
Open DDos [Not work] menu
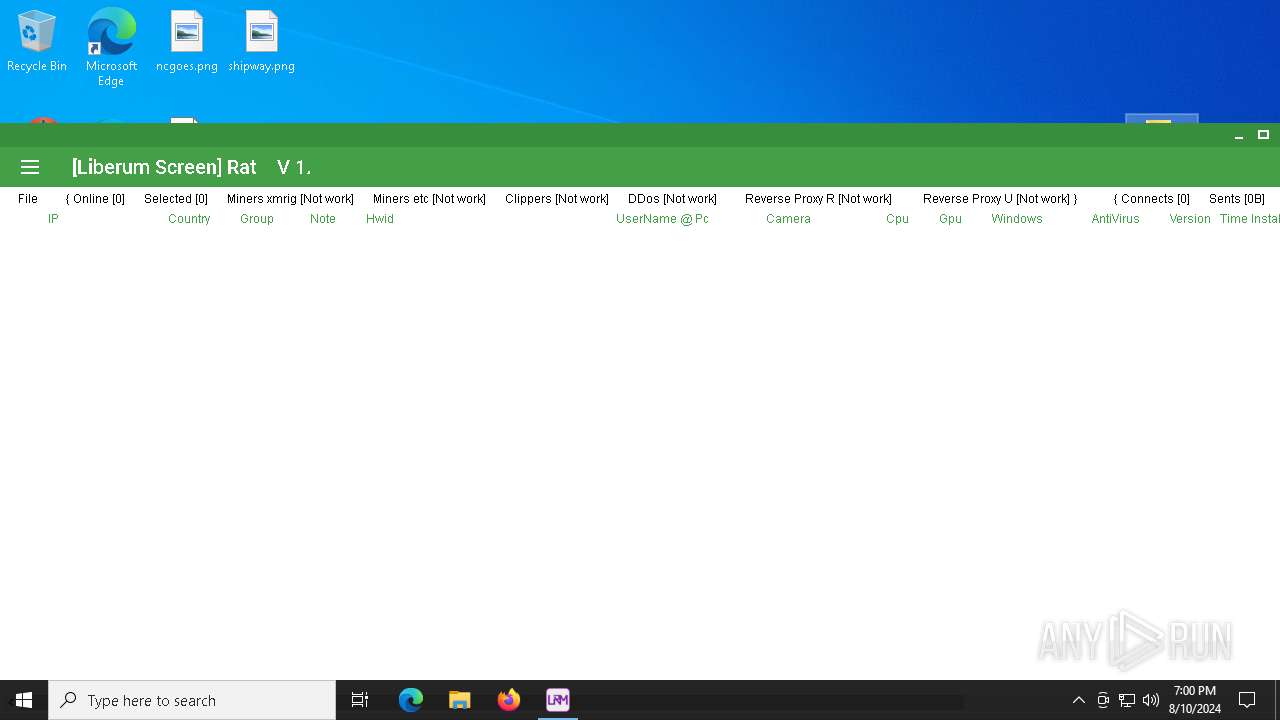(672, 199)
